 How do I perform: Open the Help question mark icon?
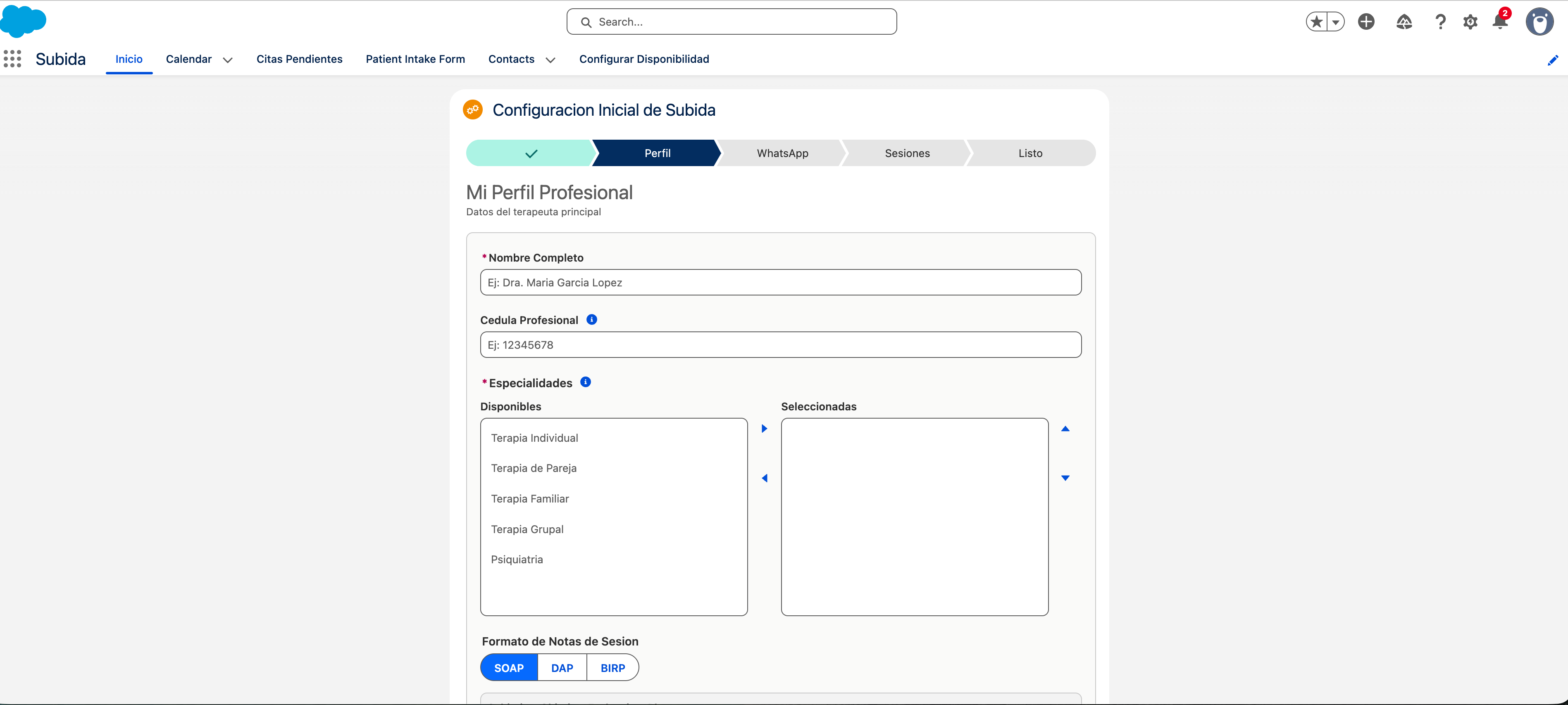1440,22
